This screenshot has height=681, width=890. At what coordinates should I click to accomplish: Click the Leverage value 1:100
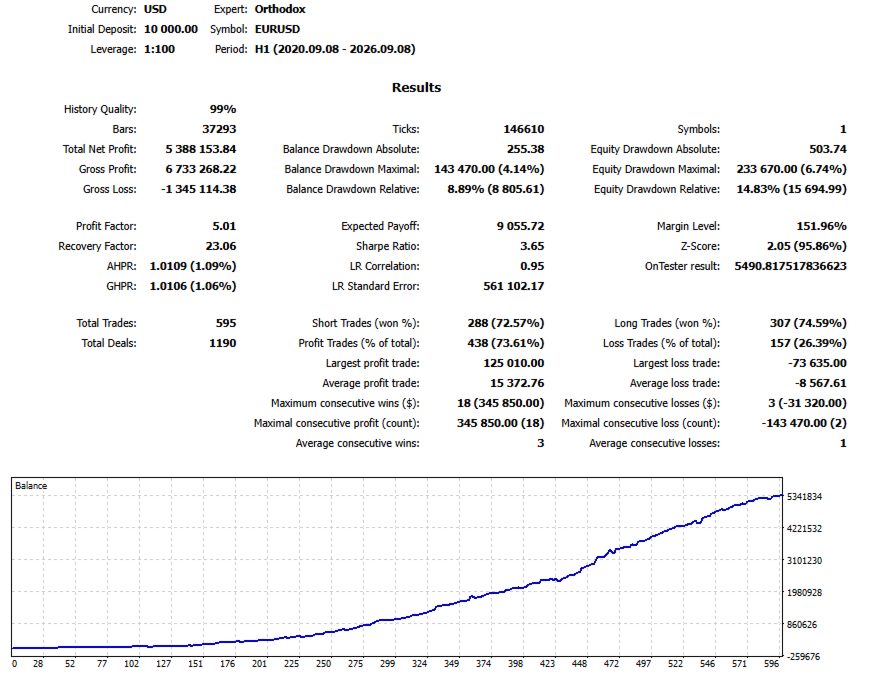click(159, 49)
